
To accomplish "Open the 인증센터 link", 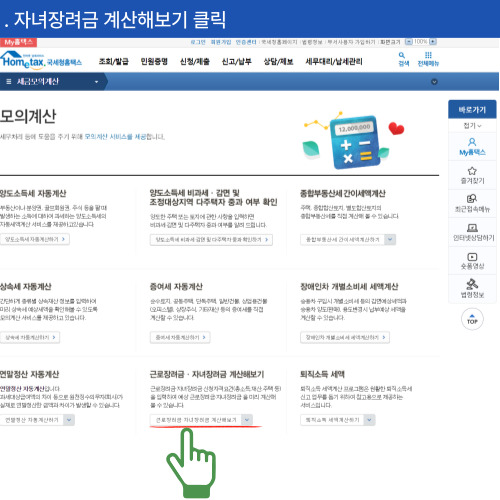I will pos(246,42).
